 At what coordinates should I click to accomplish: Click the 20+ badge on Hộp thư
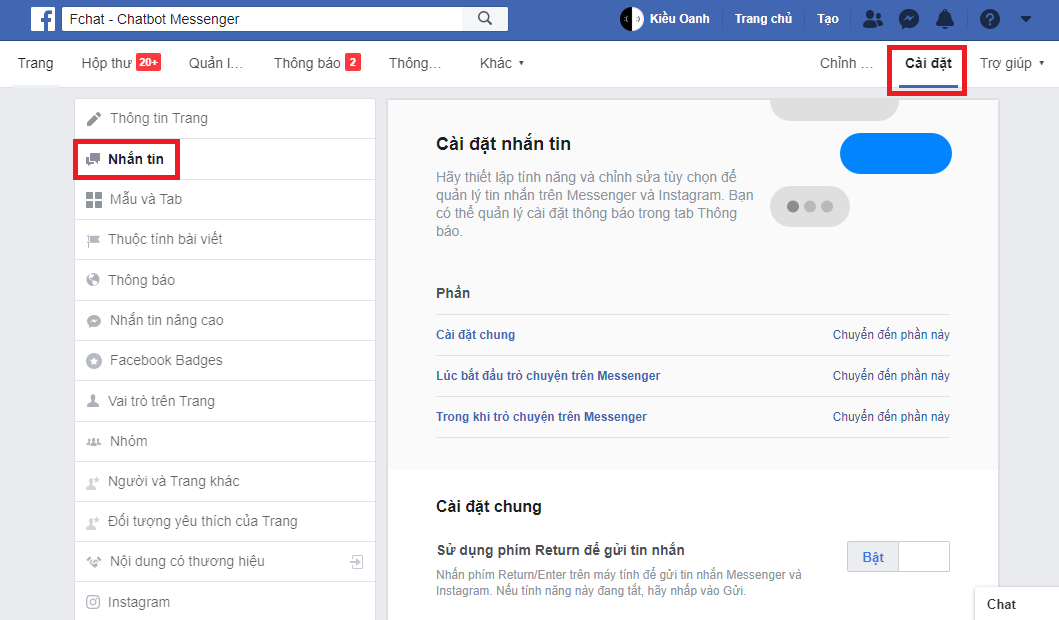click(x=149, y=62)
